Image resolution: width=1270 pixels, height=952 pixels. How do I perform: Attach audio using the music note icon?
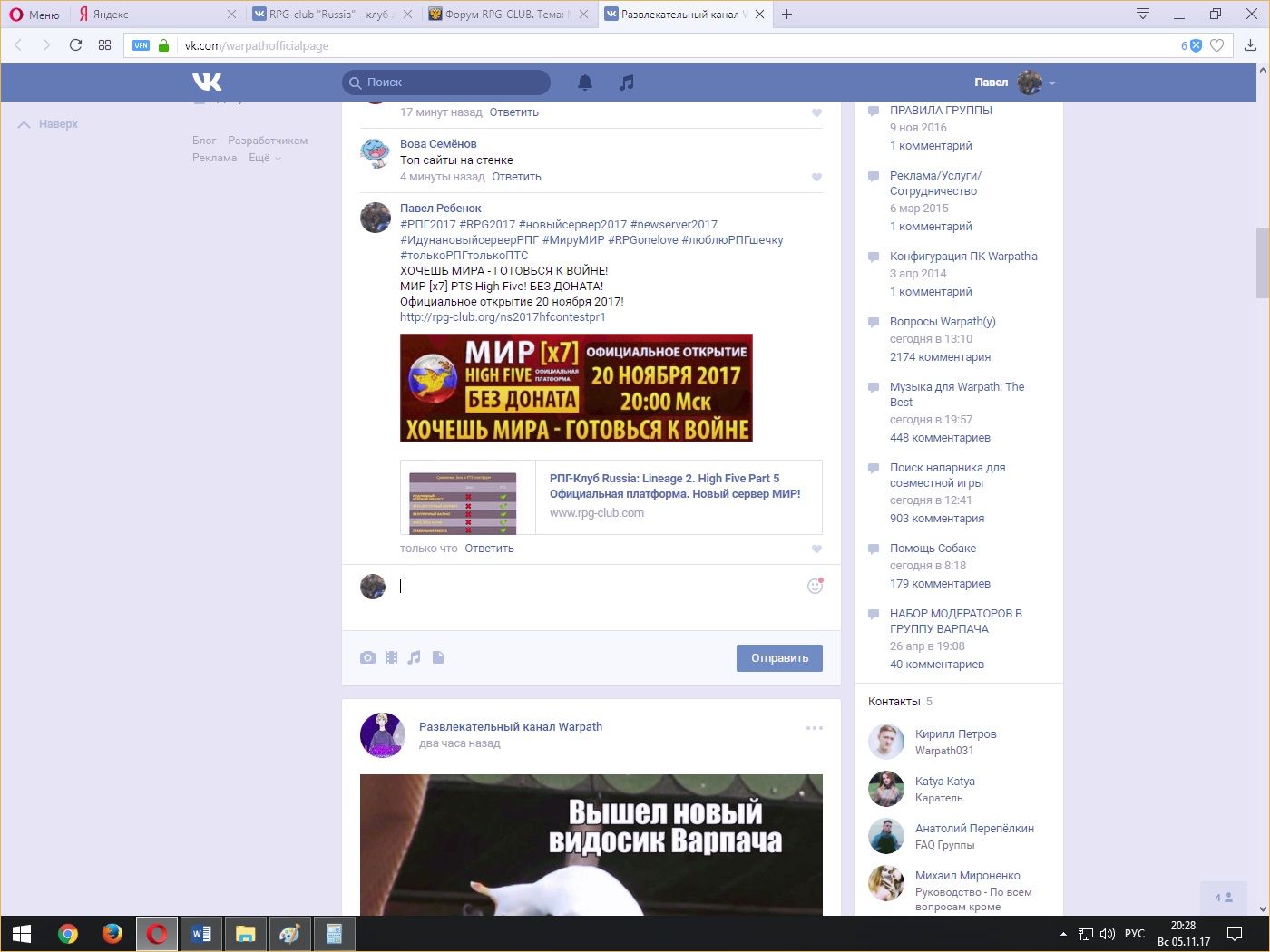414,657
